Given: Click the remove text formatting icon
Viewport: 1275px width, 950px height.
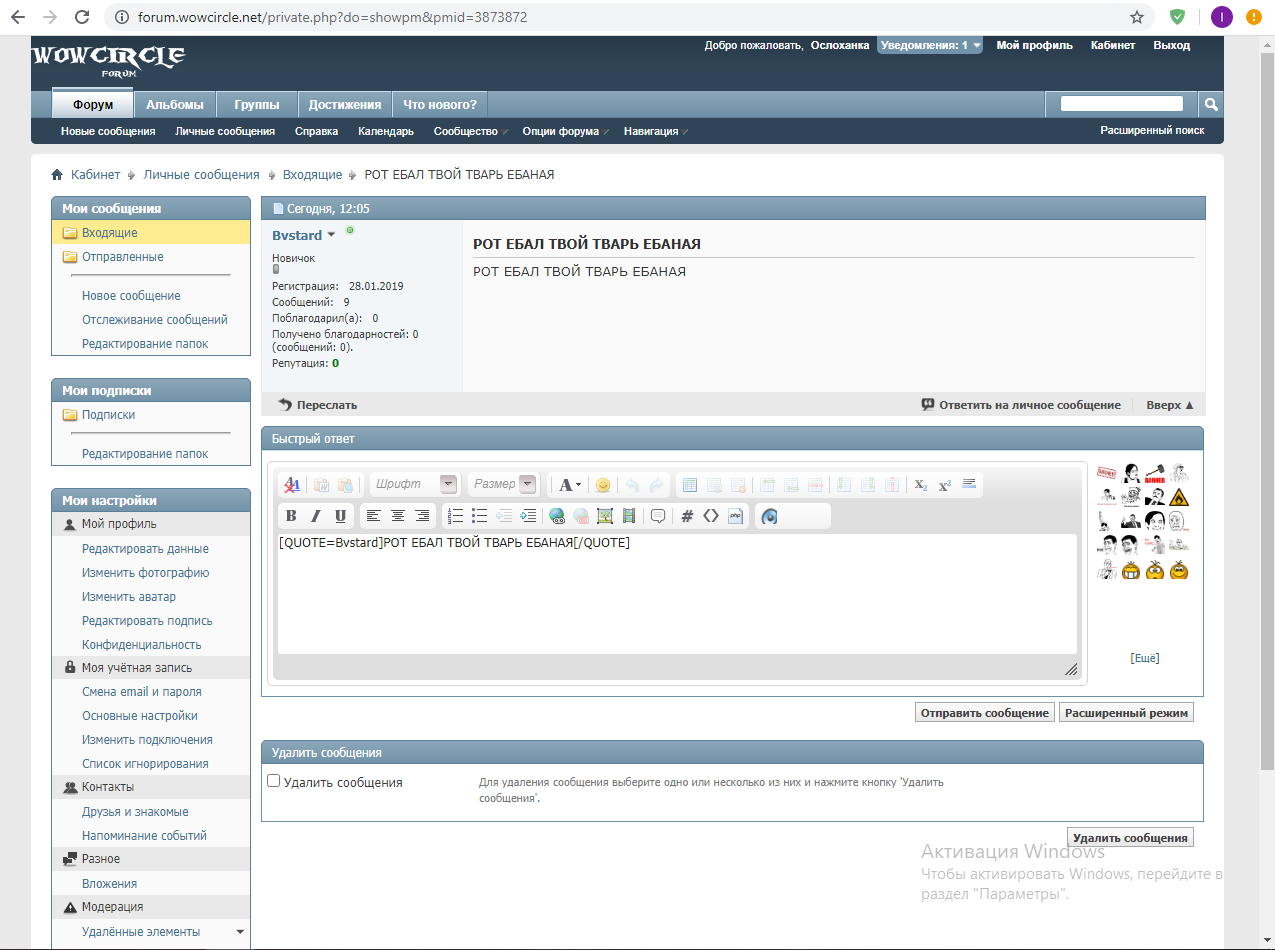Looking at the screenshot, I should point(292,485).
